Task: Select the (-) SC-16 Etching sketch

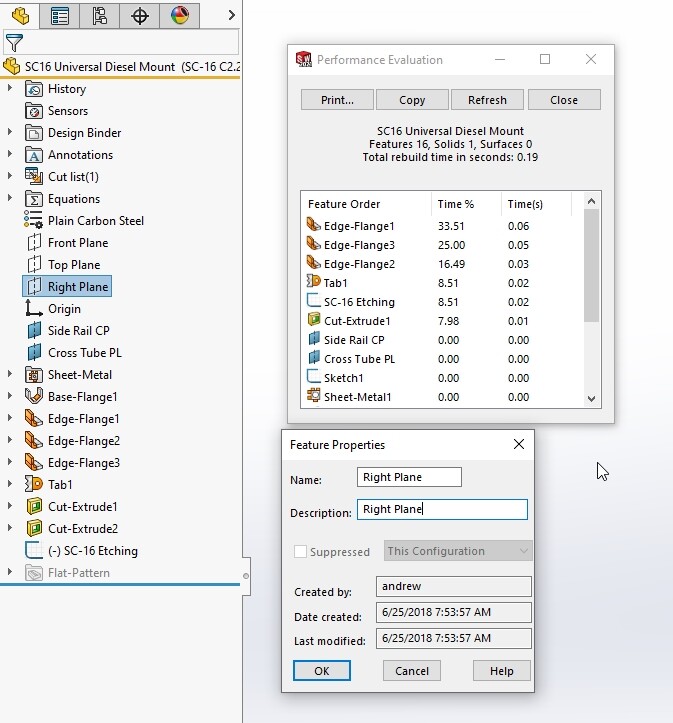Action: click(82, 551)
